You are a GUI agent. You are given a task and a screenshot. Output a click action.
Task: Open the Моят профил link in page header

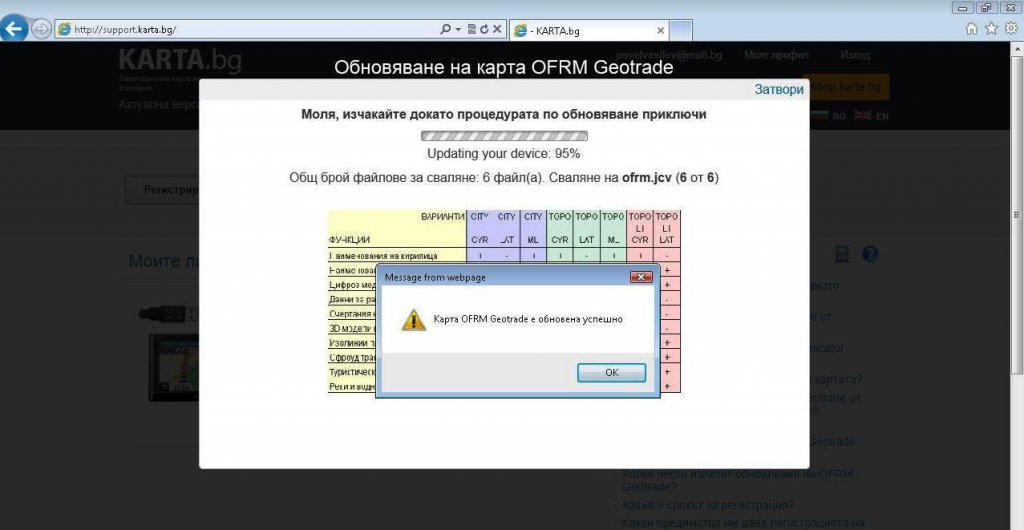(x=776, y=55)
